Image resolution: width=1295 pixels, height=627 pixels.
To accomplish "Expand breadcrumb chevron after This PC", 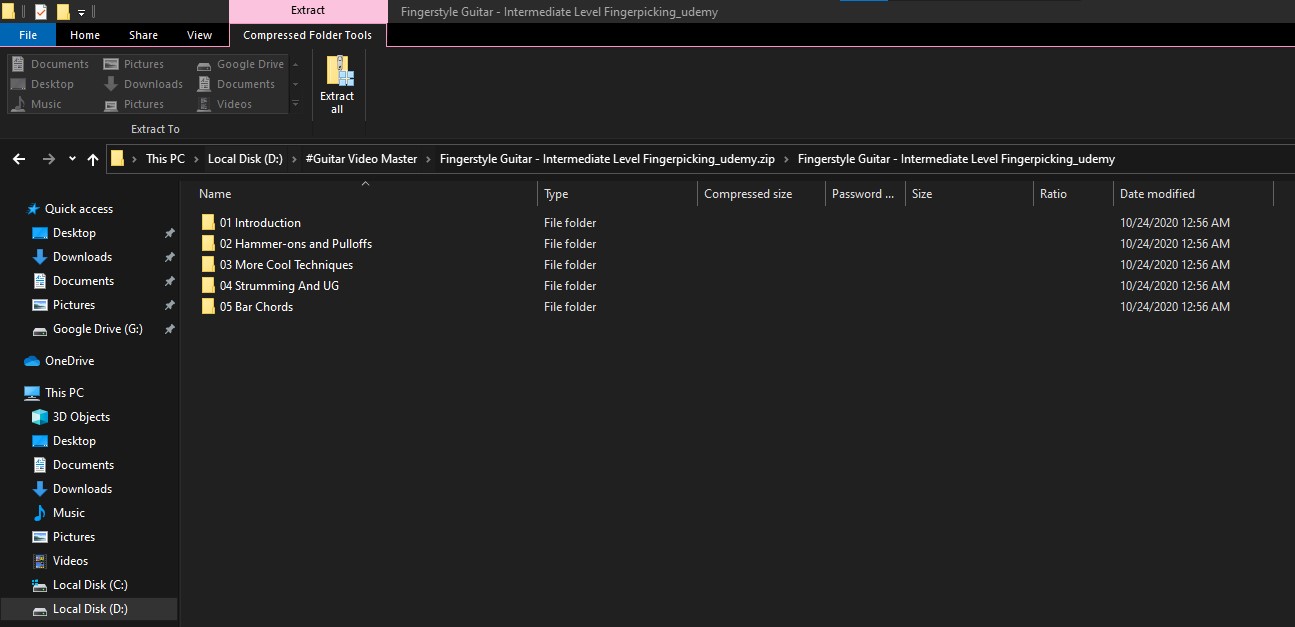I will pyautogui.click(x=196, y=159).
